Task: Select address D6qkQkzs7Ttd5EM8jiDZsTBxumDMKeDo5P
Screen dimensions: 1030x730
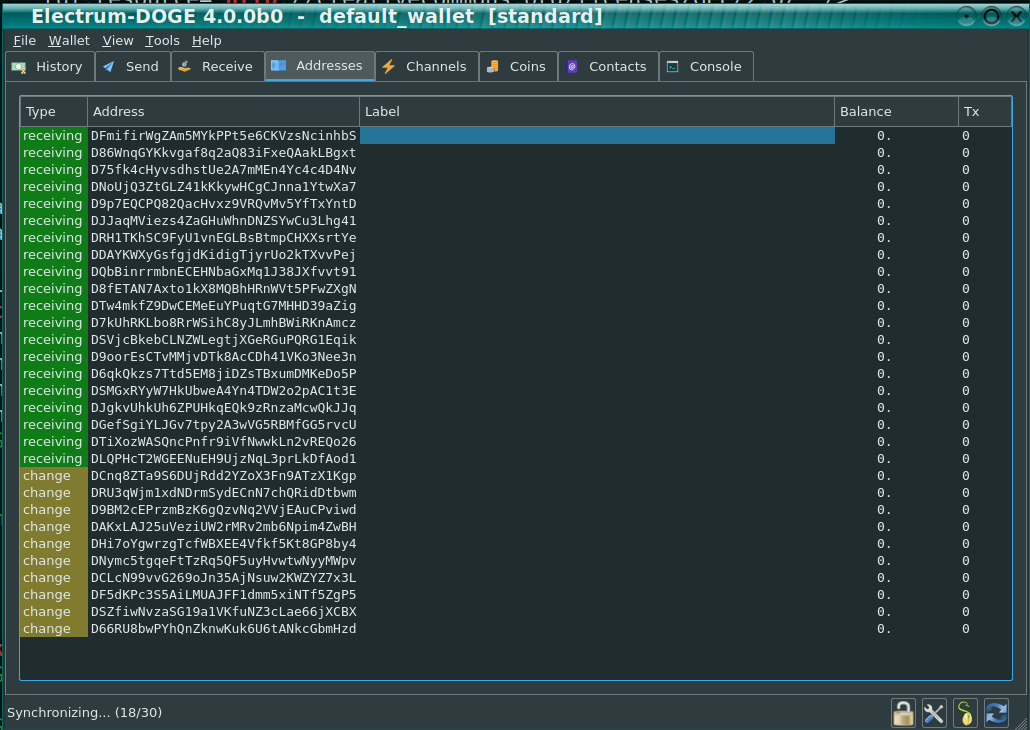Action: [223, 374]
